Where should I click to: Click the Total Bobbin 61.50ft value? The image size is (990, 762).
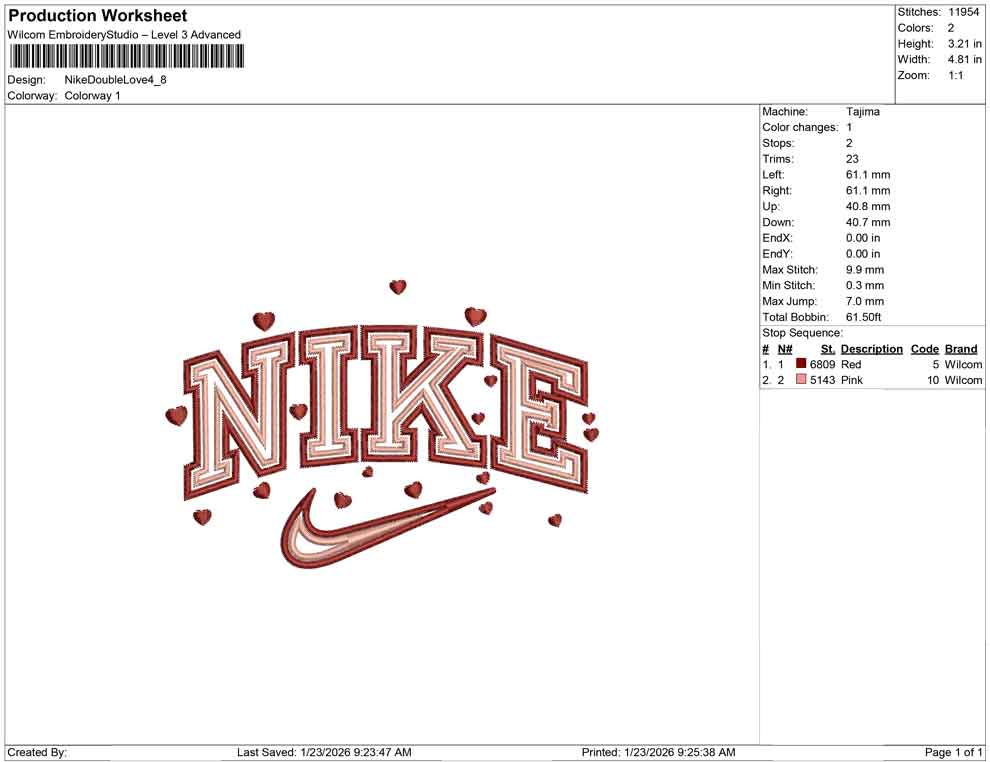pos(864,317)
